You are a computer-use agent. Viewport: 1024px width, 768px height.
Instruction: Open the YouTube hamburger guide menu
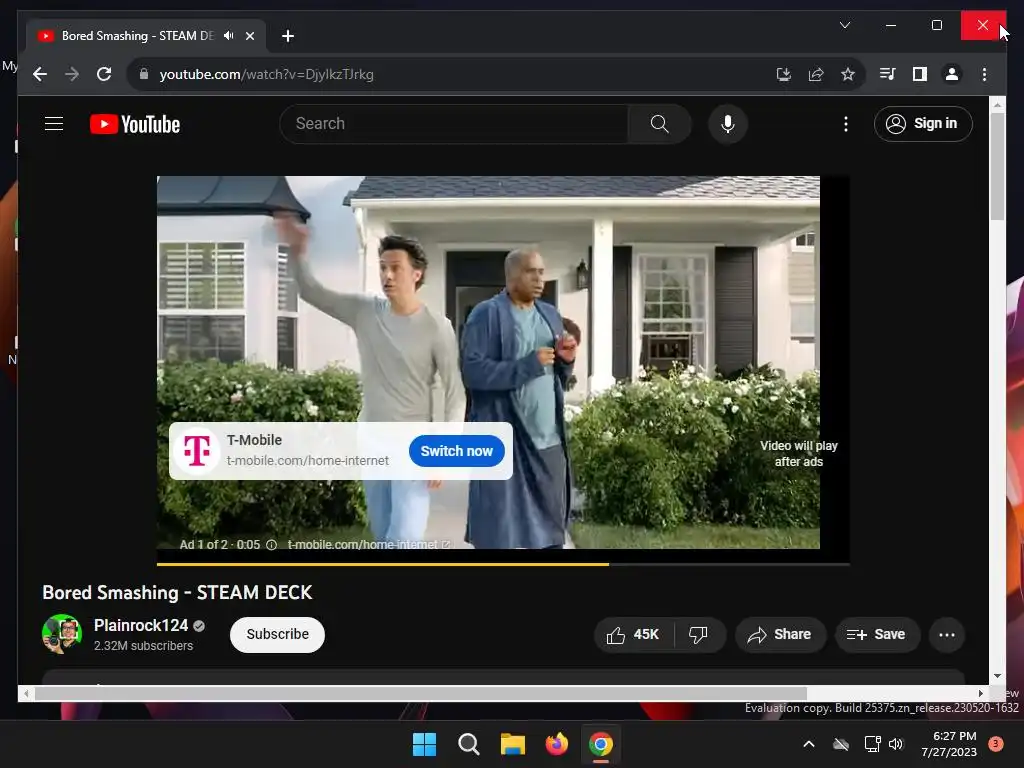(54, 123)
